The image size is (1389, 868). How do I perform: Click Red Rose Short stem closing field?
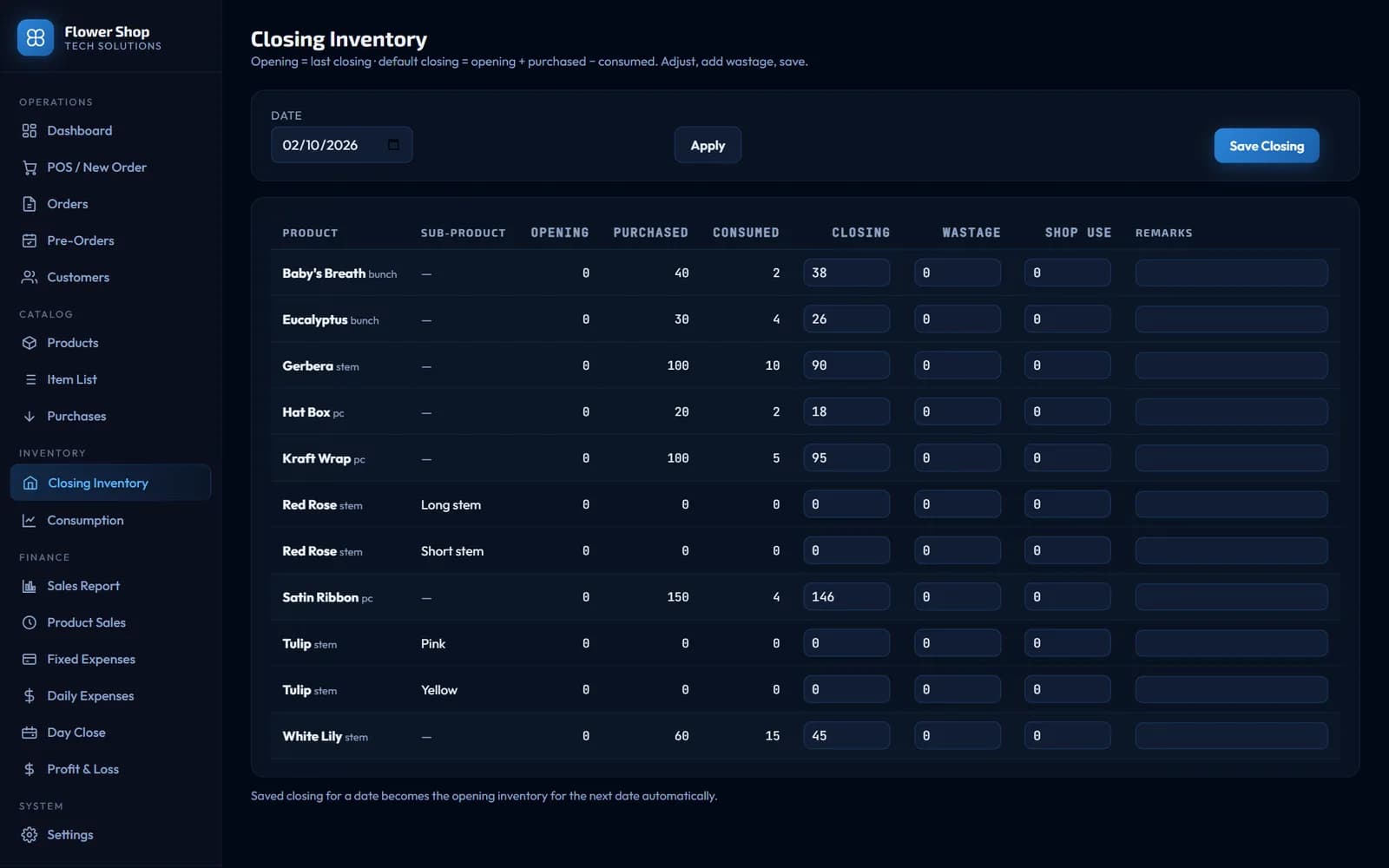coord(846,550)
